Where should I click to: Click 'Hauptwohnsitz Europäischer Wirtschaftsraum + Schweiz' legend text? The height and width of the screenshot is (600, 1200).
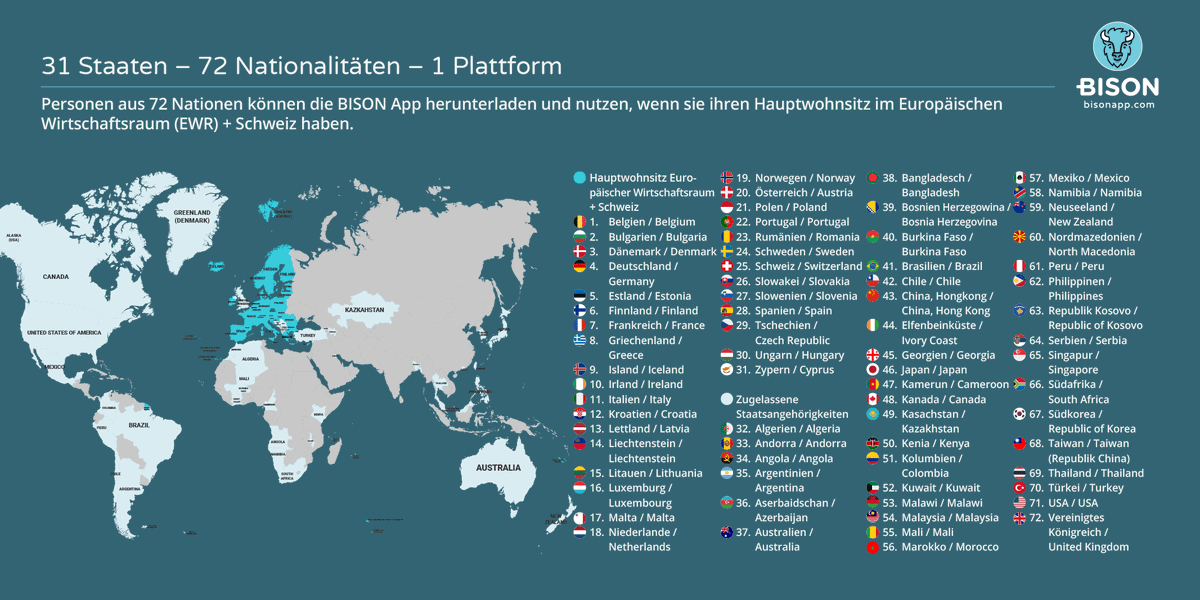point(652,193)
